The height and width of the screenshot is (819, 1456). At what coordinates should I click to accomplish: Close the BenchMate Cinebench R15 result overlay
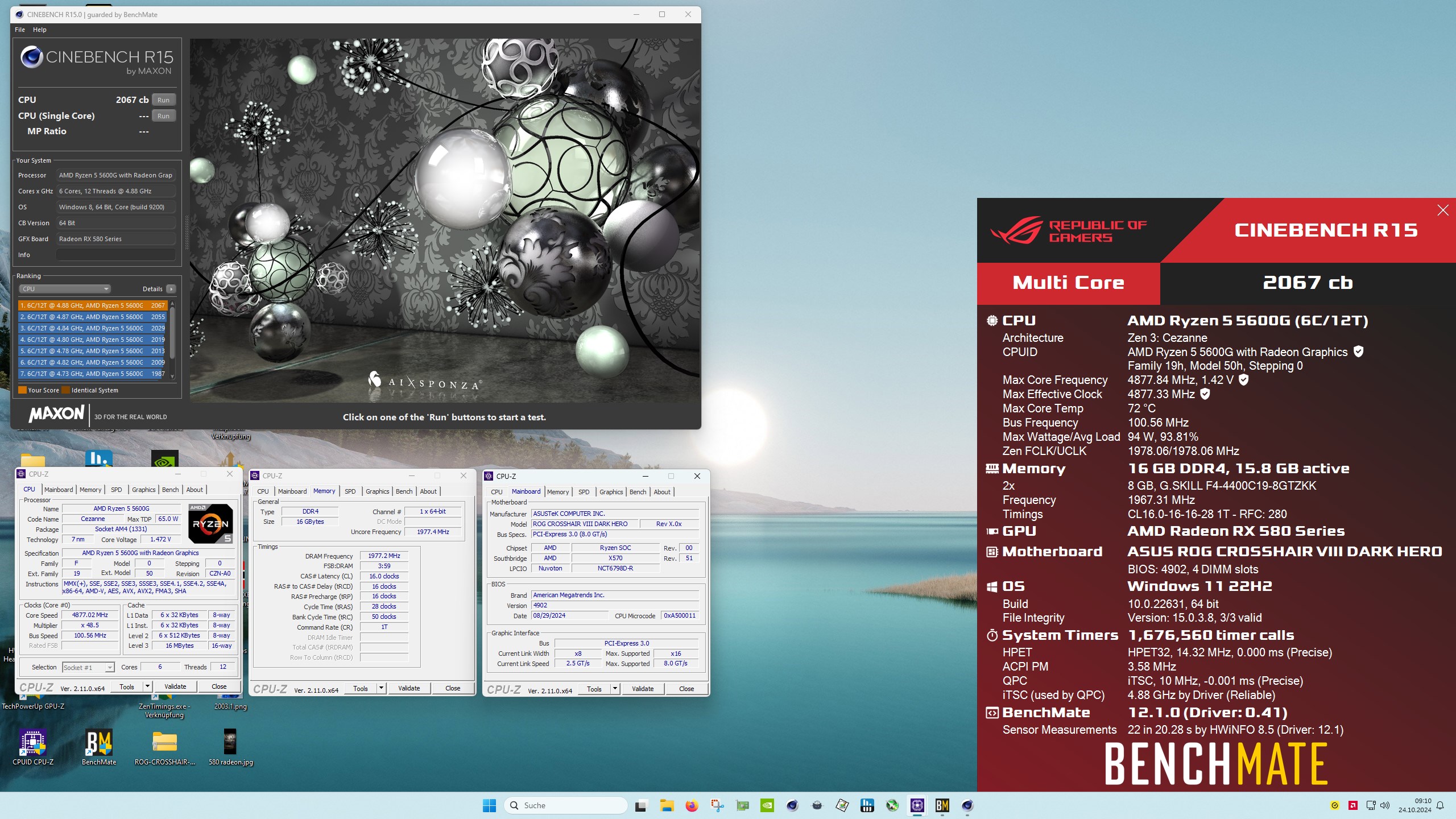tap(1443, 210)
